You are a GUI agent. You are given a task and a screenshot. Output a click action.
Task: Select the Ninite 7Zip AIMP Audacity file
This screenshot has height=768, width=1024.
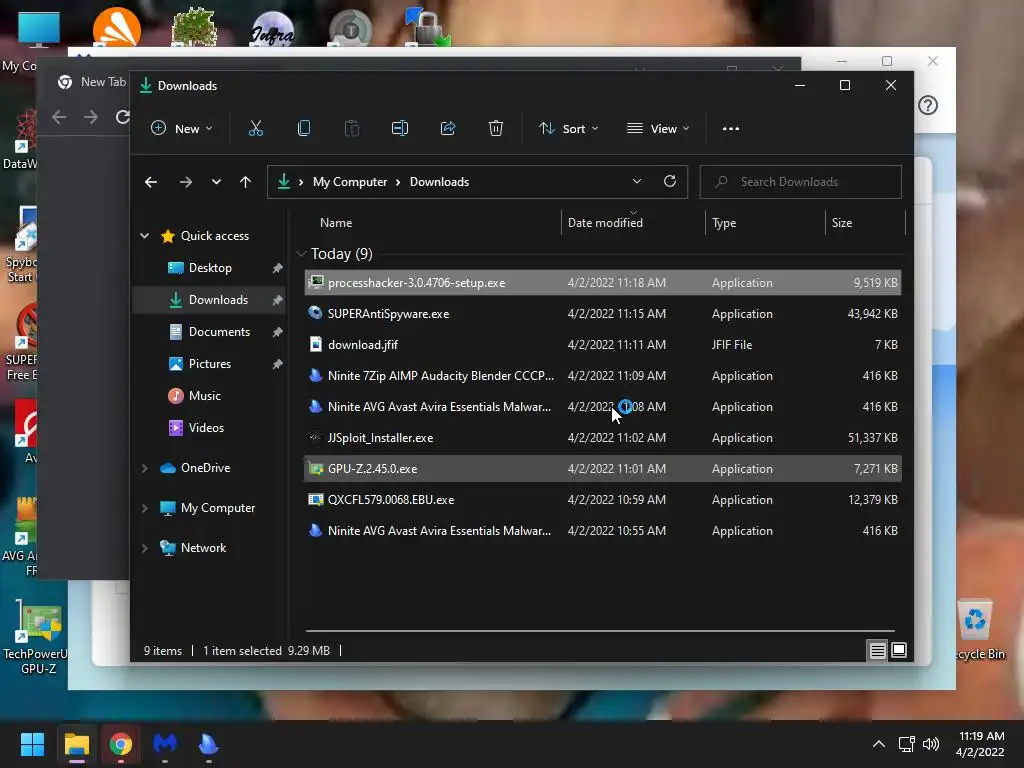(x=603, y=376)
